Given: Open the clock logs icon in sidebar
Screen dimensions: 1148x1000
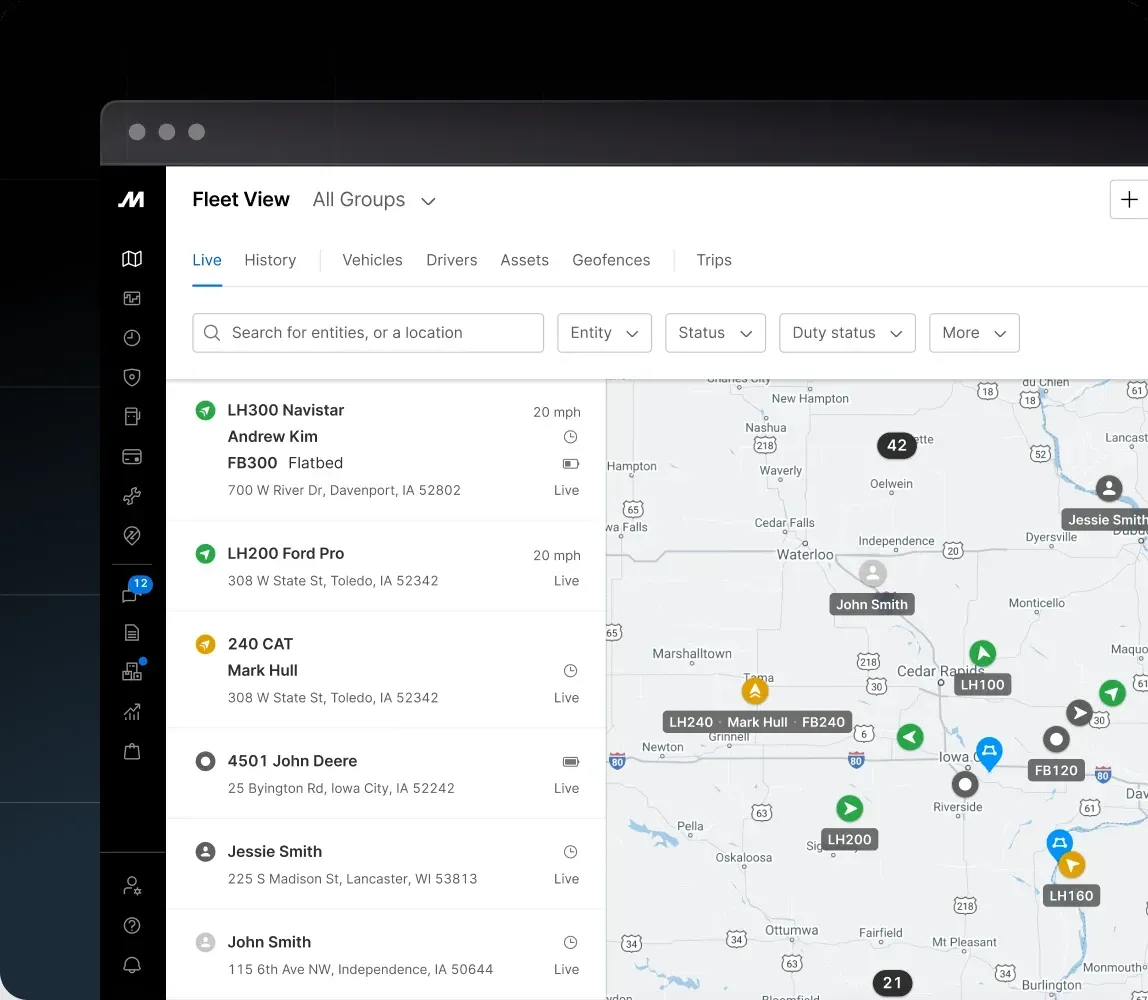Looking at the screenshot, I should tap(132, 337).
